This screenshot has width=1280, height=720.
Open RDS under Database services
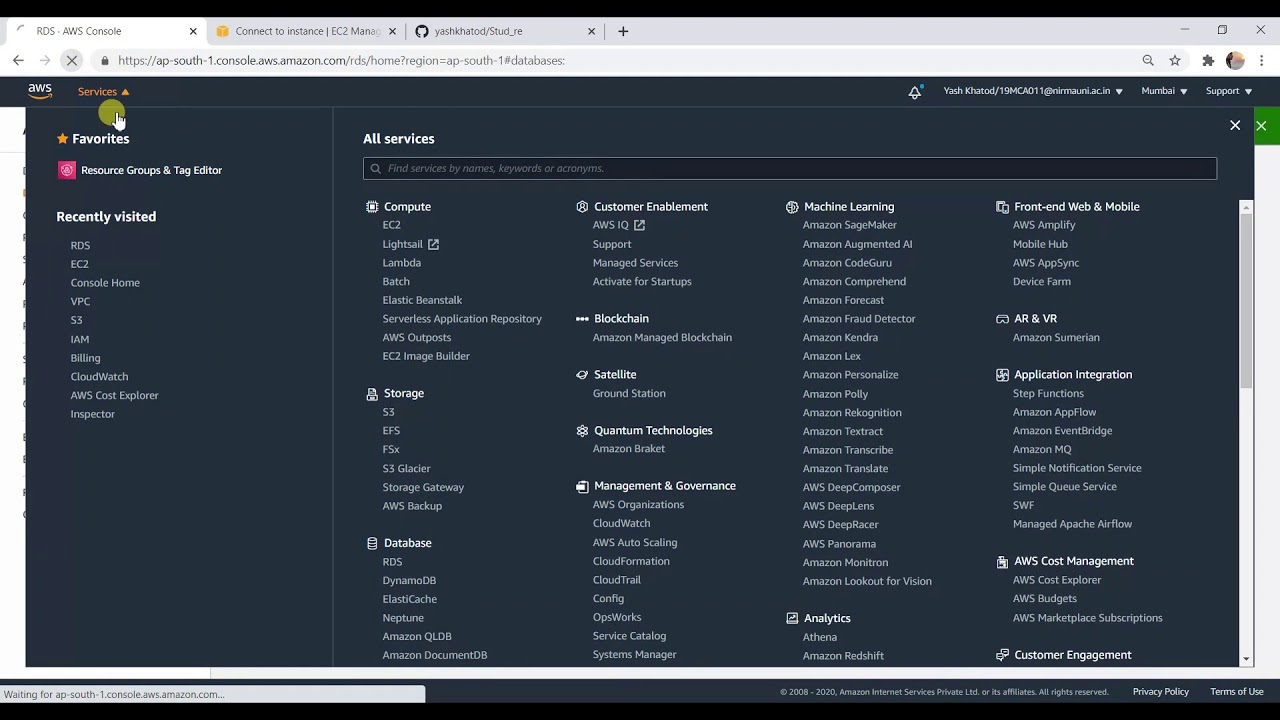click(x=392, y=562)
